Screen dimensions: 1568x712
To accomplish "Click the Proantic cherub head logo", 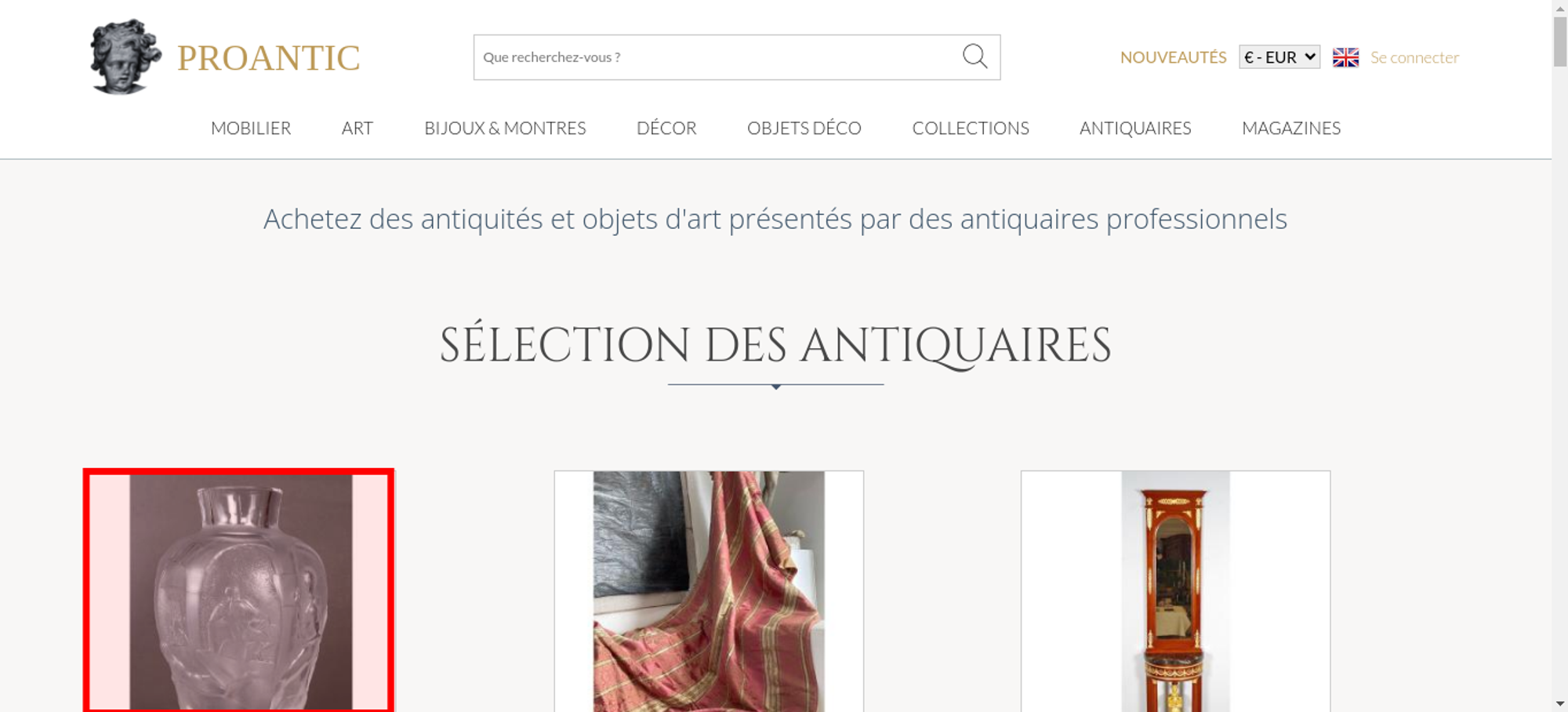I will (125, 56).
